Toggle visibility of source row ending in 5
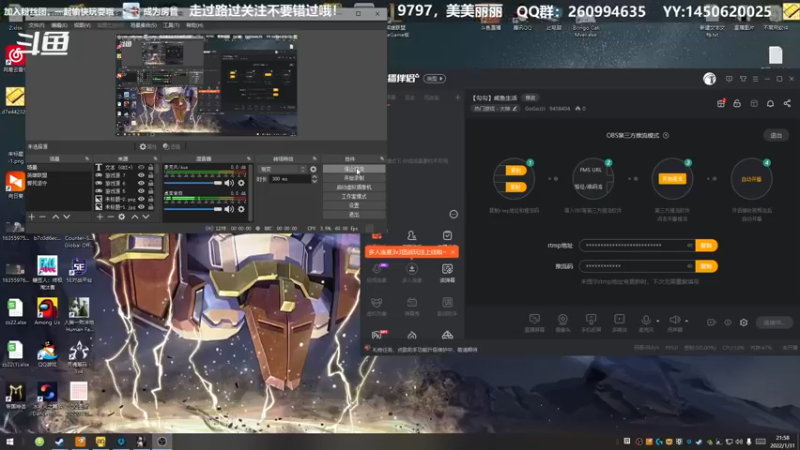This screenshot has height=450, width=800. point(141,191)
